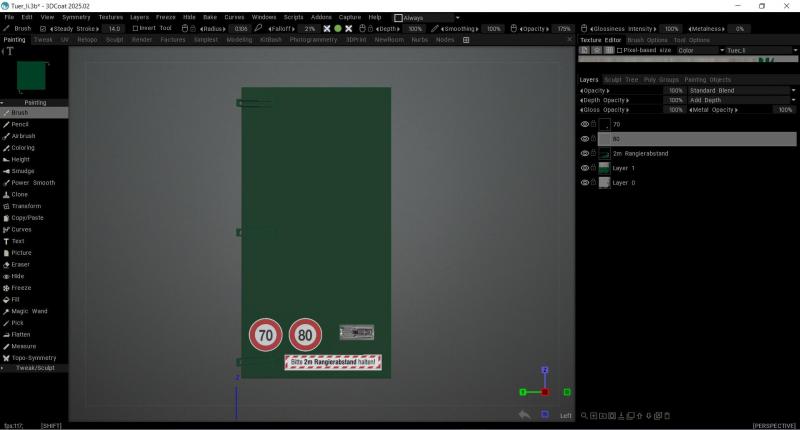Click the Tweak/Sculpt section header
Screen dimensions: 800x430
(35, 368)
